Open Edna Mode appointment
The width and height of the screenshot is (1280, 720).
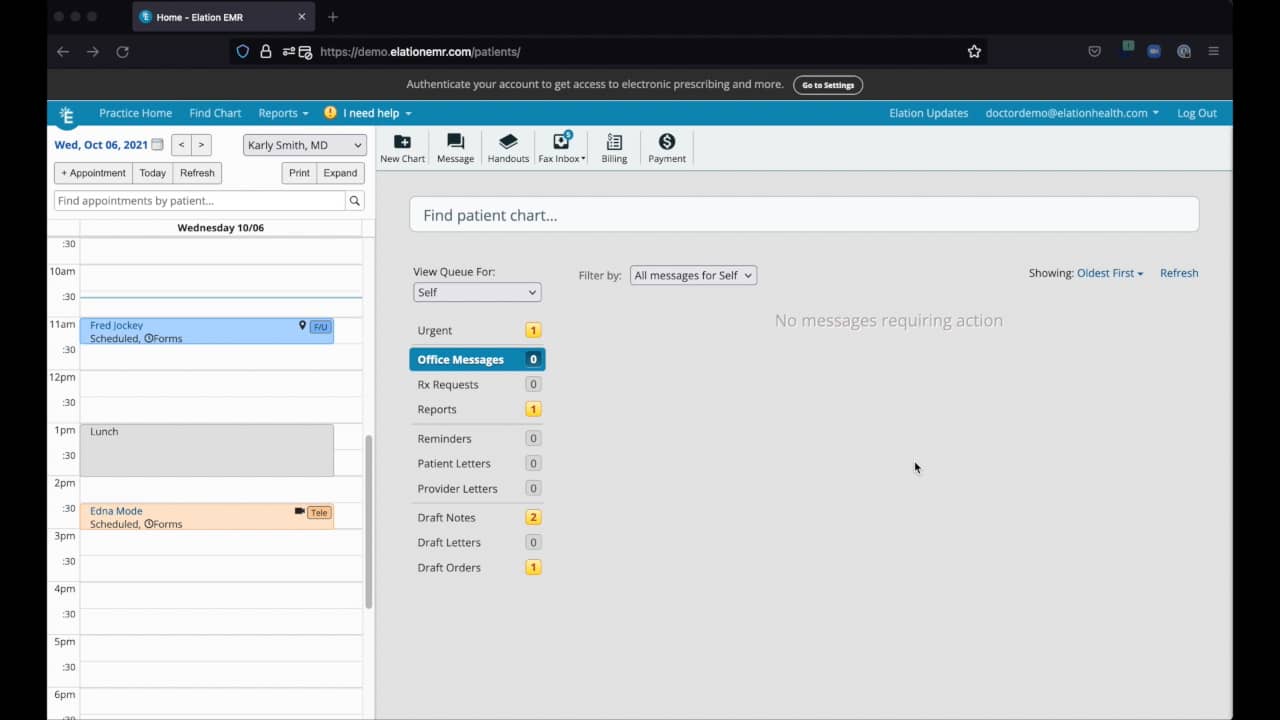click(207, 517)
